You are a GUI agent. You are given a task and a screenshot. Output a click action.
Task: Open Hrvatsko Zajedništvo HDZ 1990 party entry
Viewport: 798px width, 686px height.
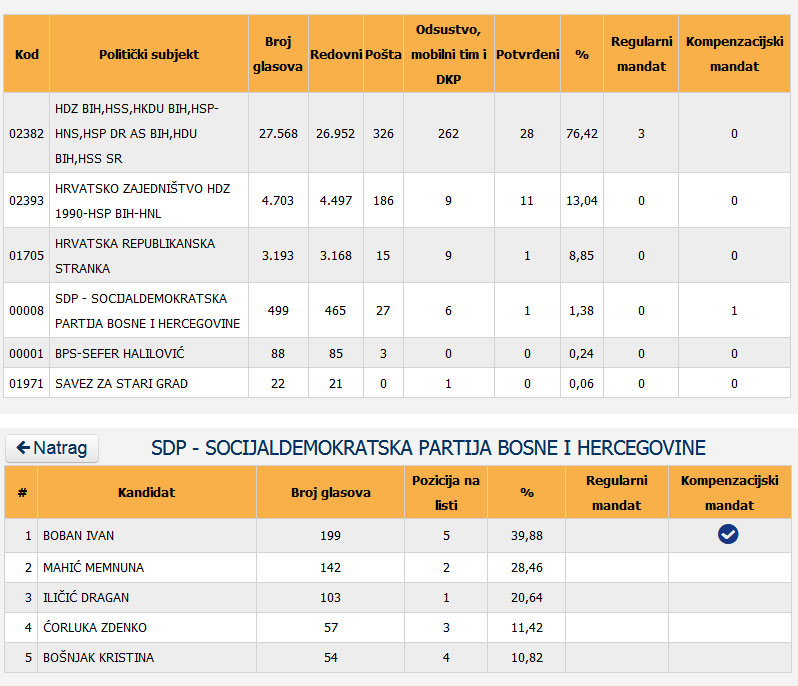point(136,200)
